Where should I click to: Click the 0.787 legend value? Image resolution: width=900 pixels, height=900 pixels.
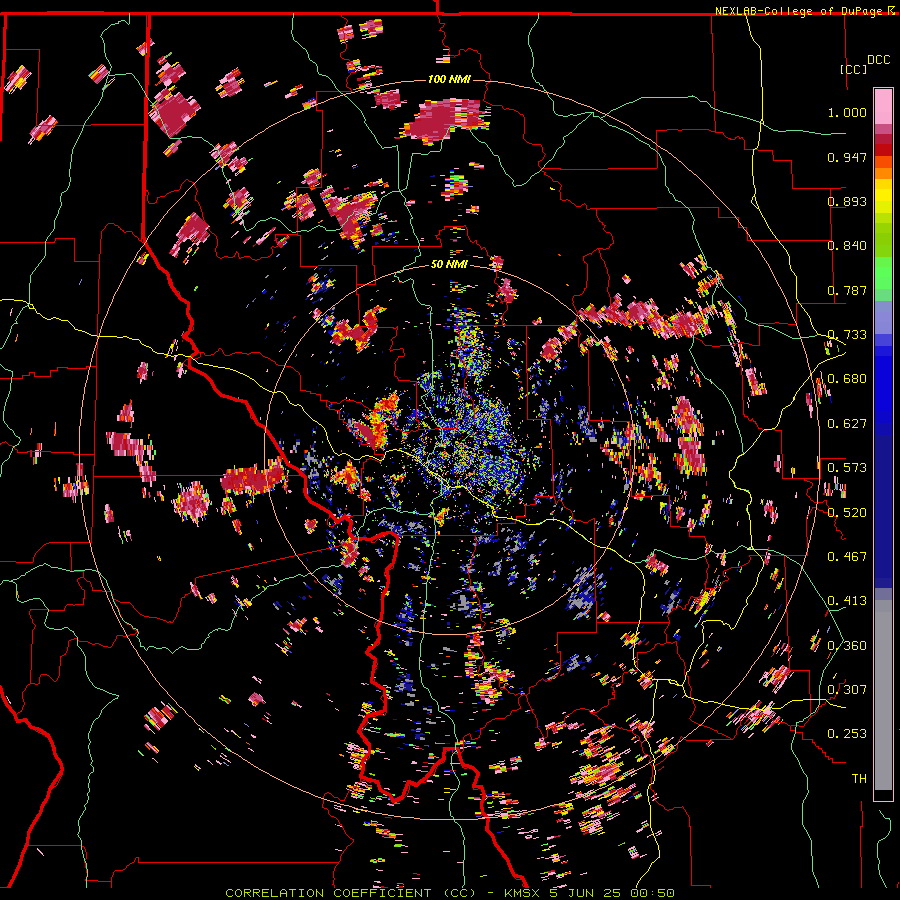point(847,290)
